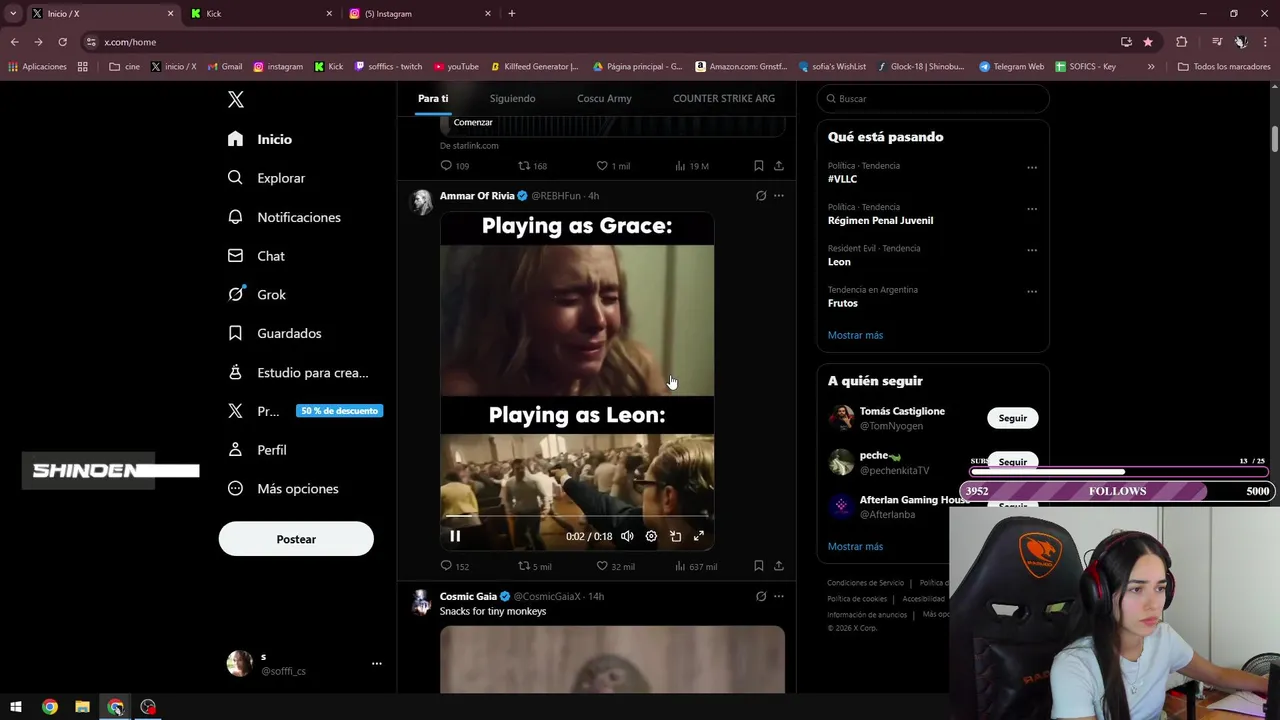This screenshot has width=1280, height=720.
Task: Open File Explorer from taskbar
Action: [82, 707]
